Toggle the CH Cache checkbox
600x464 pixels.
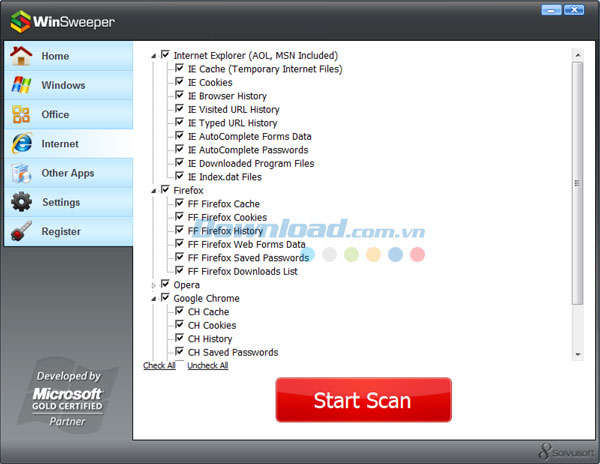179,311
